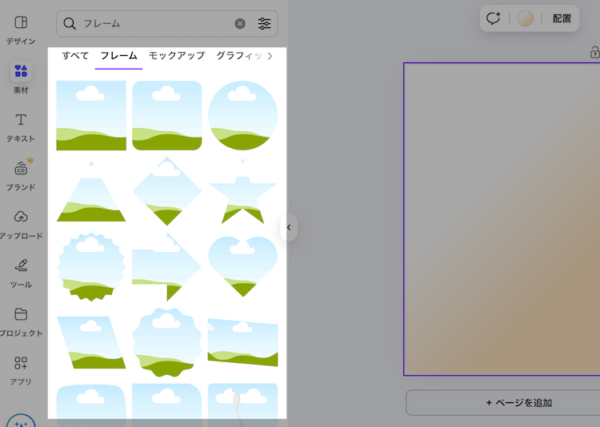Open the テキスト (Text) sidebar tool
Viewport: 600px width, 427px height.
coord(21,127)
